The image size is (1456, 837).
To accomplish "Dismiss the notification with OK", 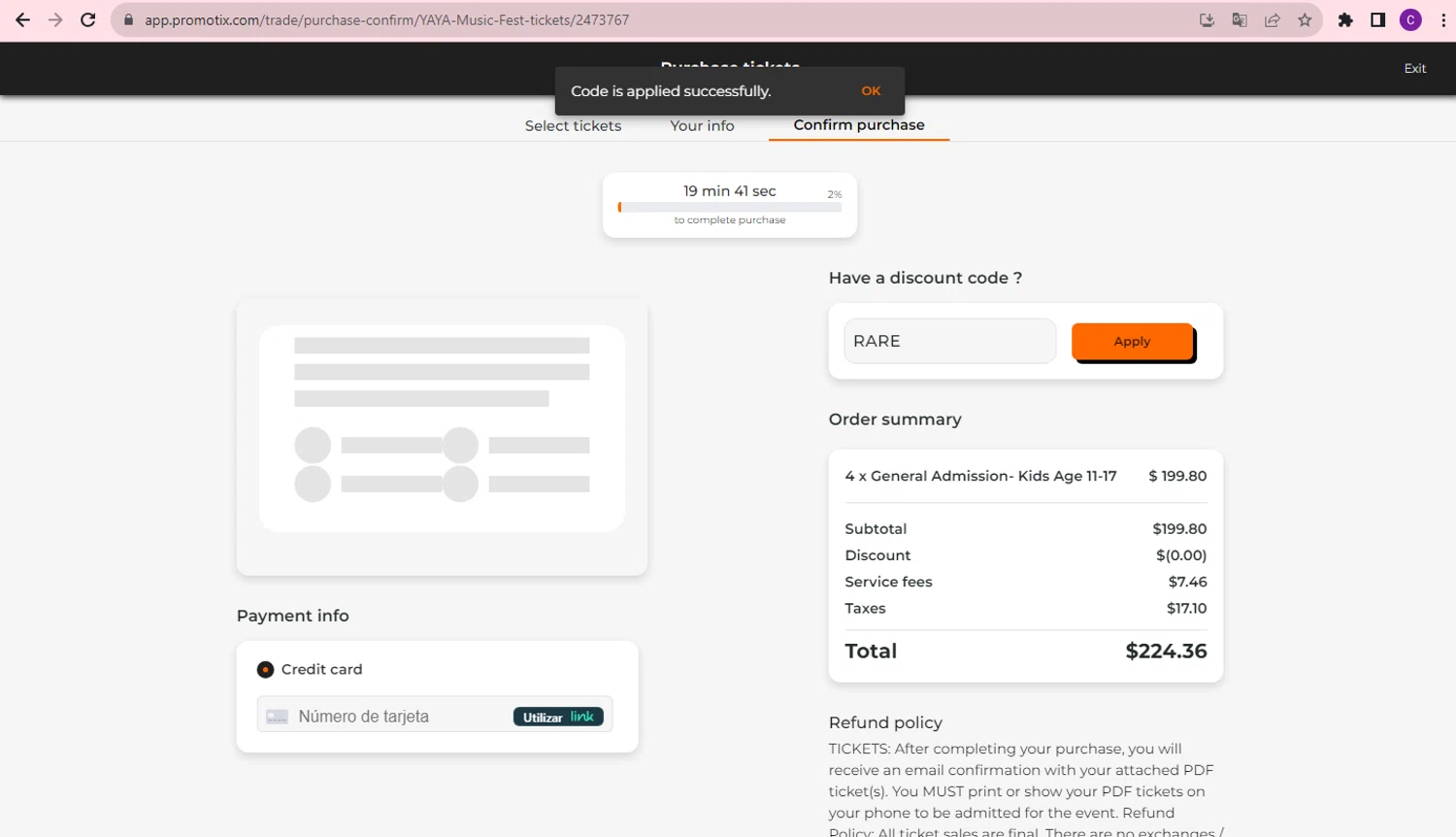I will click(871, 90).
